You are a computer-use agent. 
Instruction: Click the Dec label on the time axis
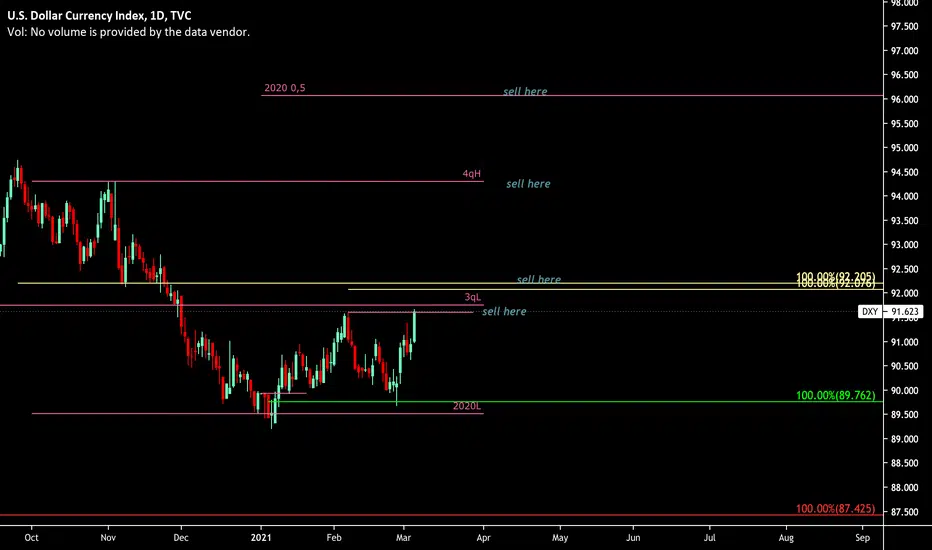[x=181, y=538]
